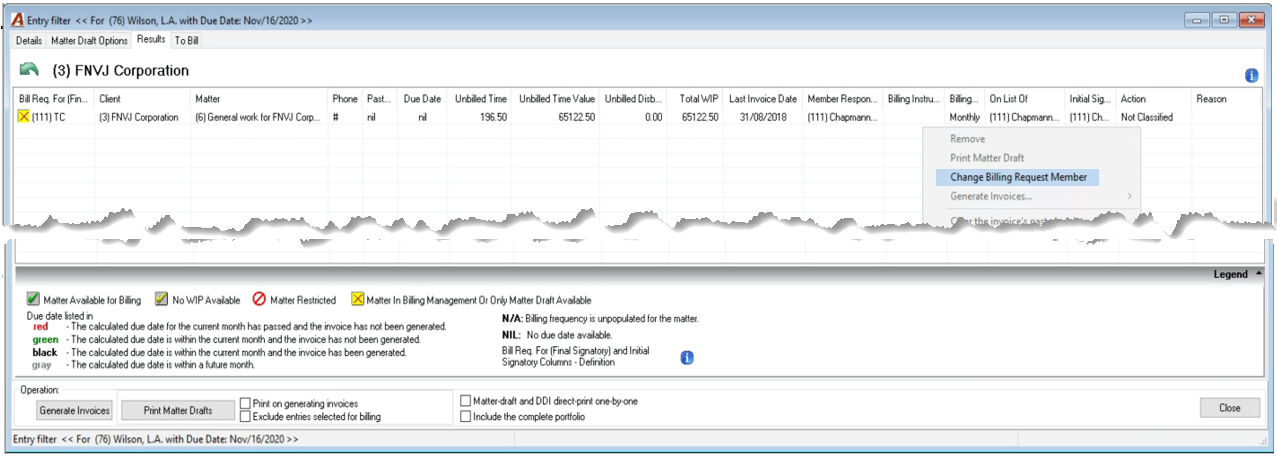Click the Phone column header
This screenshot has width=1277, height=457.
click(x=345, y=99)
